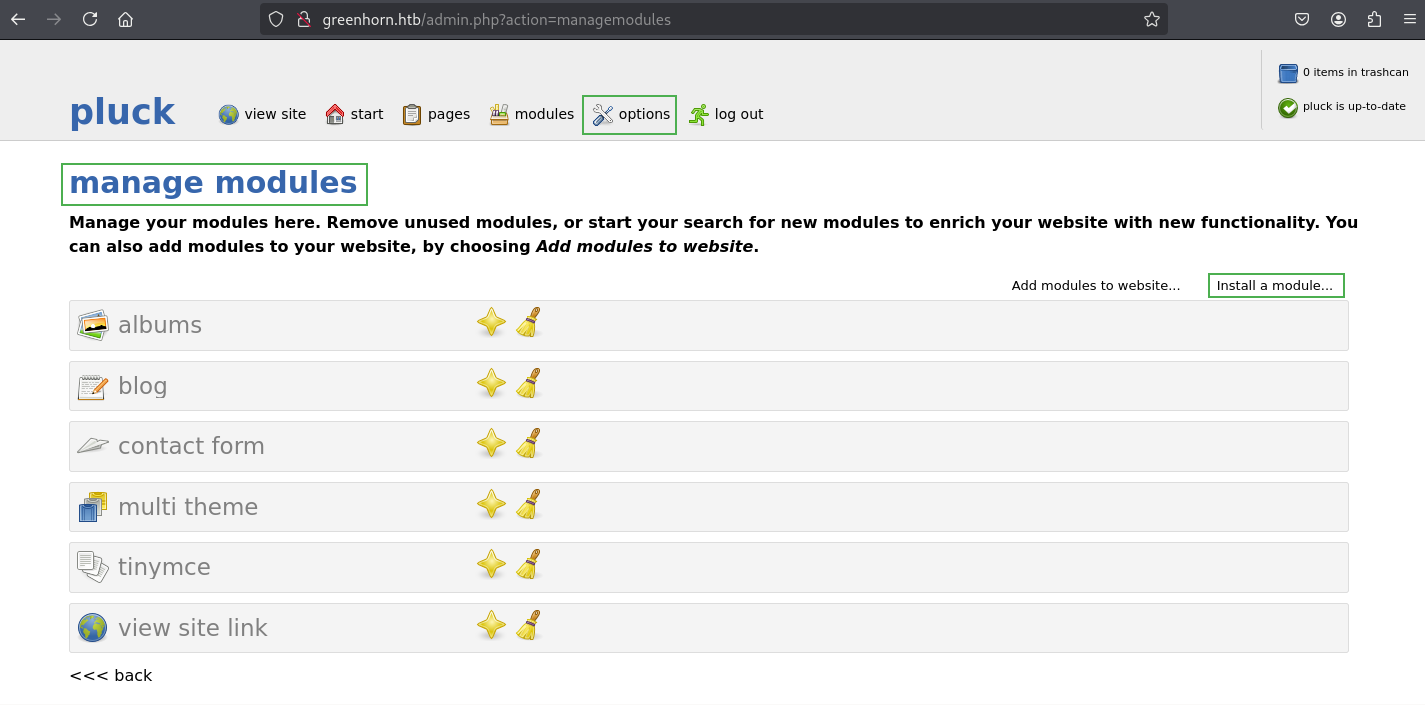Click the <<< back link

(110, 676)
